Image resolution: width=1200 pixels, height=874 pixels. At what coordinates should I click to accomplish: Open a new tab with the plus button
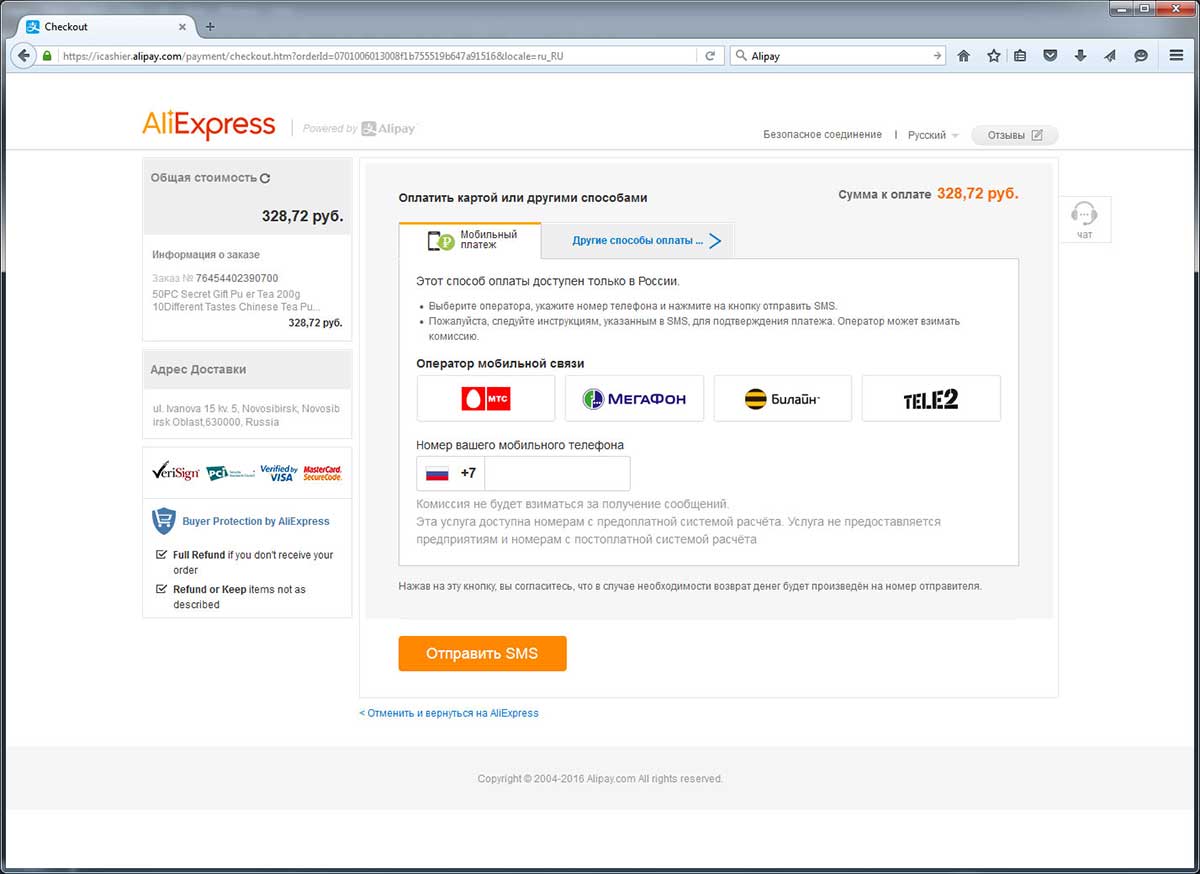[210, 27]
